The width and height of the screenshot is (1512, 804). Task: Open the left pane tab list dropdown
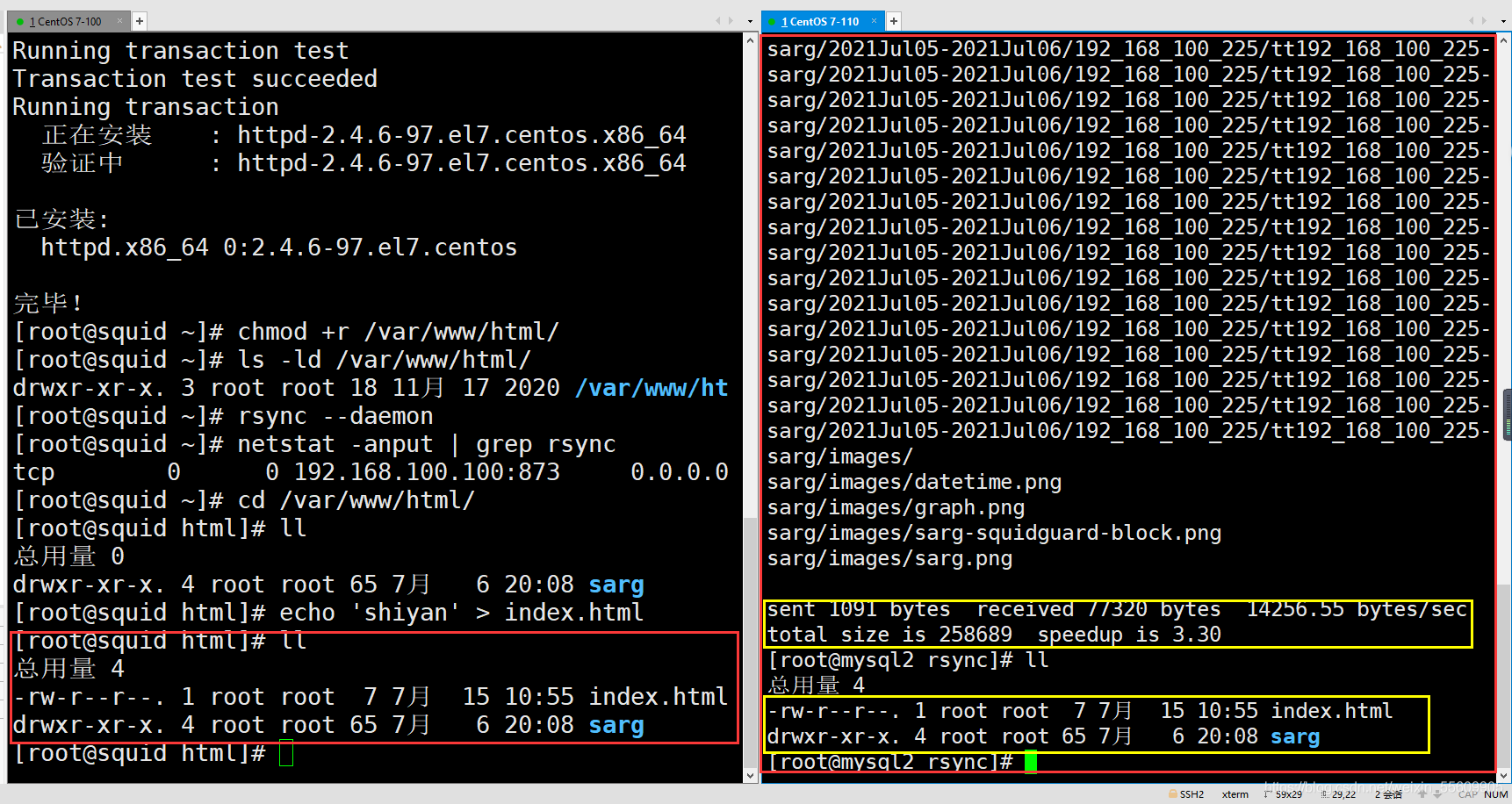coord(750,21)
